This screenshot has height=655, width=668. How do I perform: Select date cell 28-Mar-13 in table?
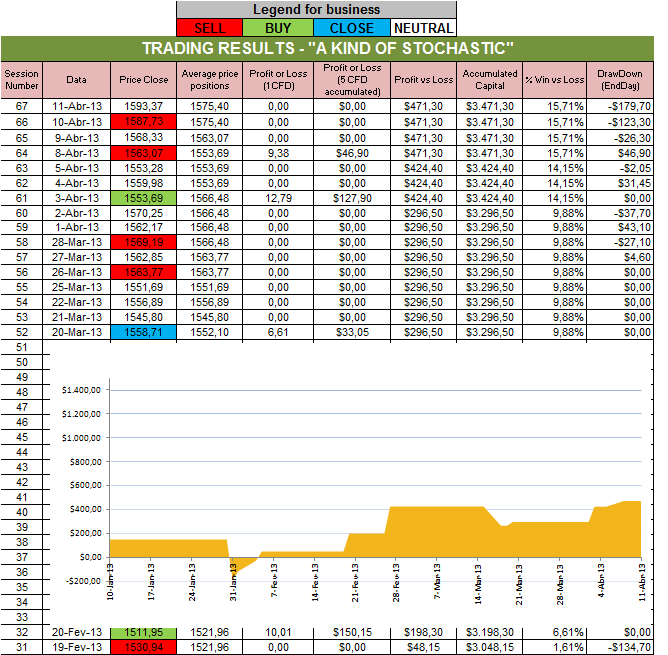pyautogui.click(x=77, y=242)
